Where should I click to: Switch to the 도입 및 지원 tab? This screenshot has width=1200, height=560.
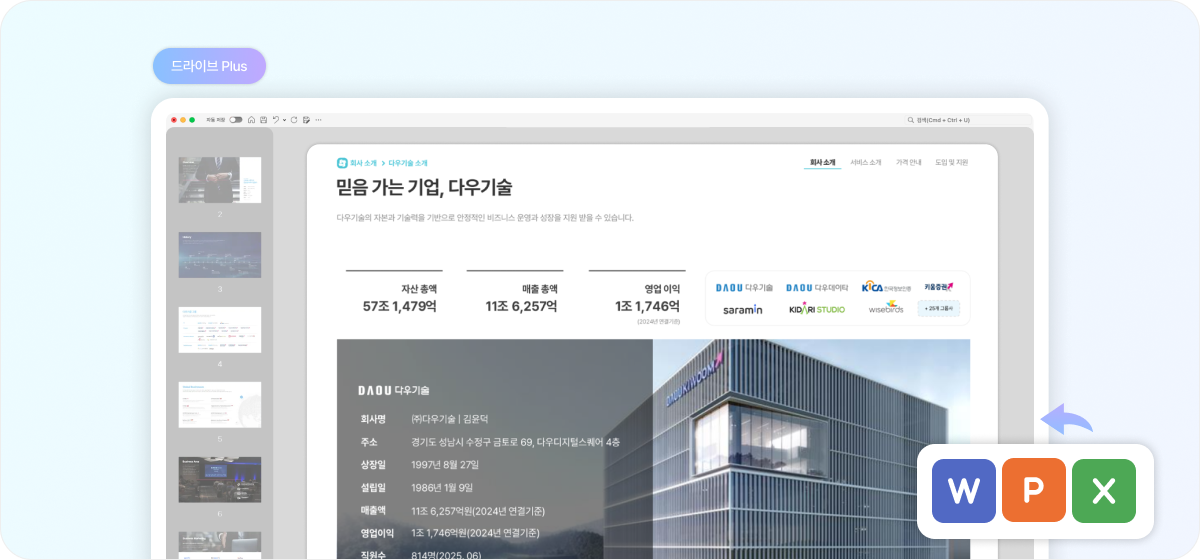[x=952, y=162]
